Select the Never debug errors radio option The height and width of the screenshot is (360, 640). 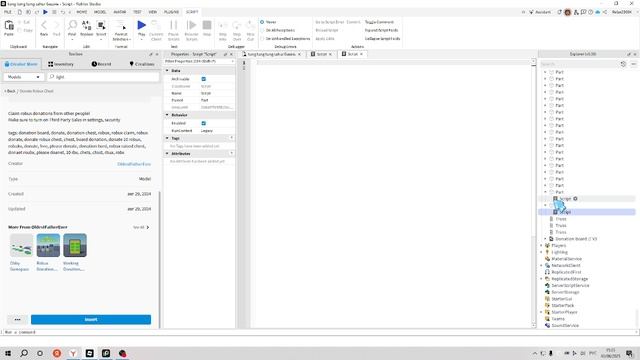[x=262, y=22]
